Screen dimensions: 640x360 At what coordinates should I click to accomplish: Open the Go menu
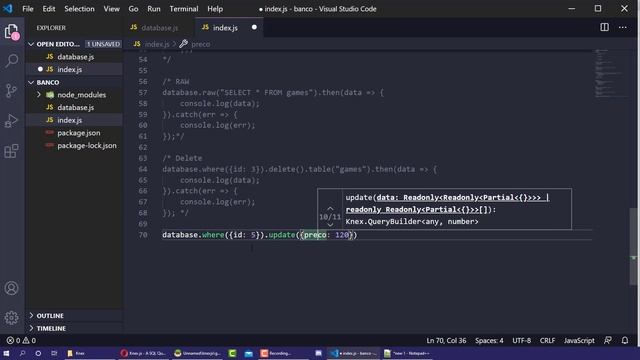[133, 9]
